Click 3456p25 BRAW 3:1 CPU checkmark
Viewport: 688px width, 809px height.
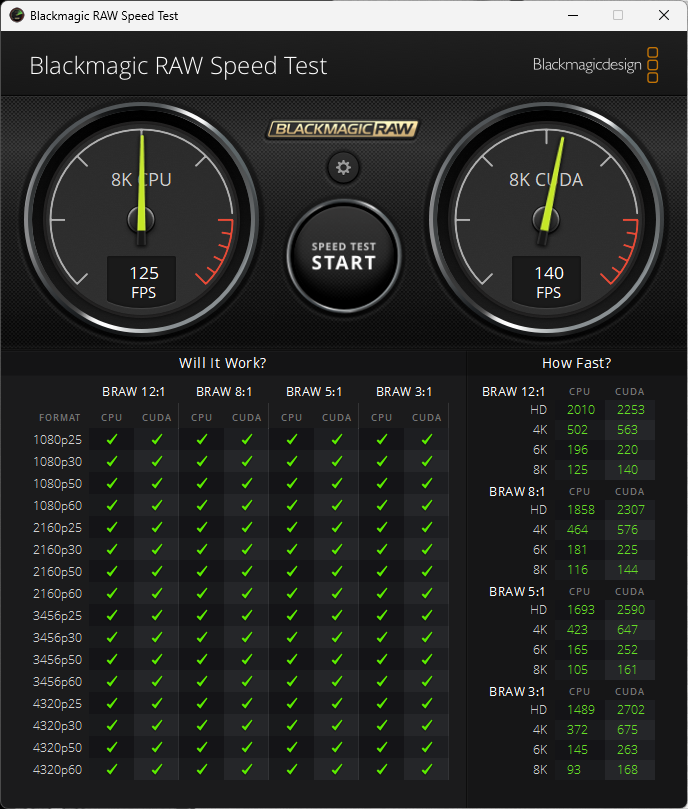(x=382, y=615)
